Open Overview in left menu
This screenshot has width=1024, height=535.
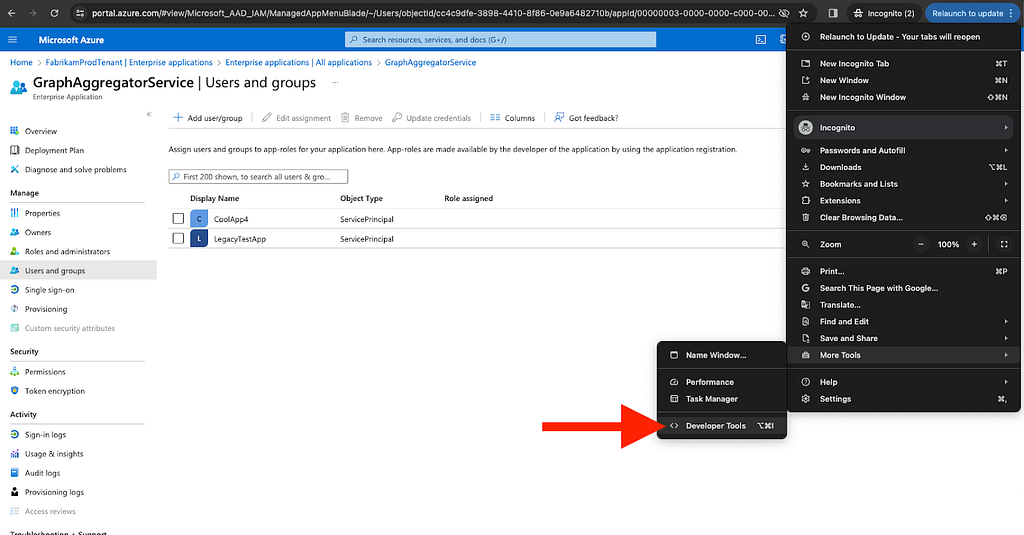click(x=40, y=131)
